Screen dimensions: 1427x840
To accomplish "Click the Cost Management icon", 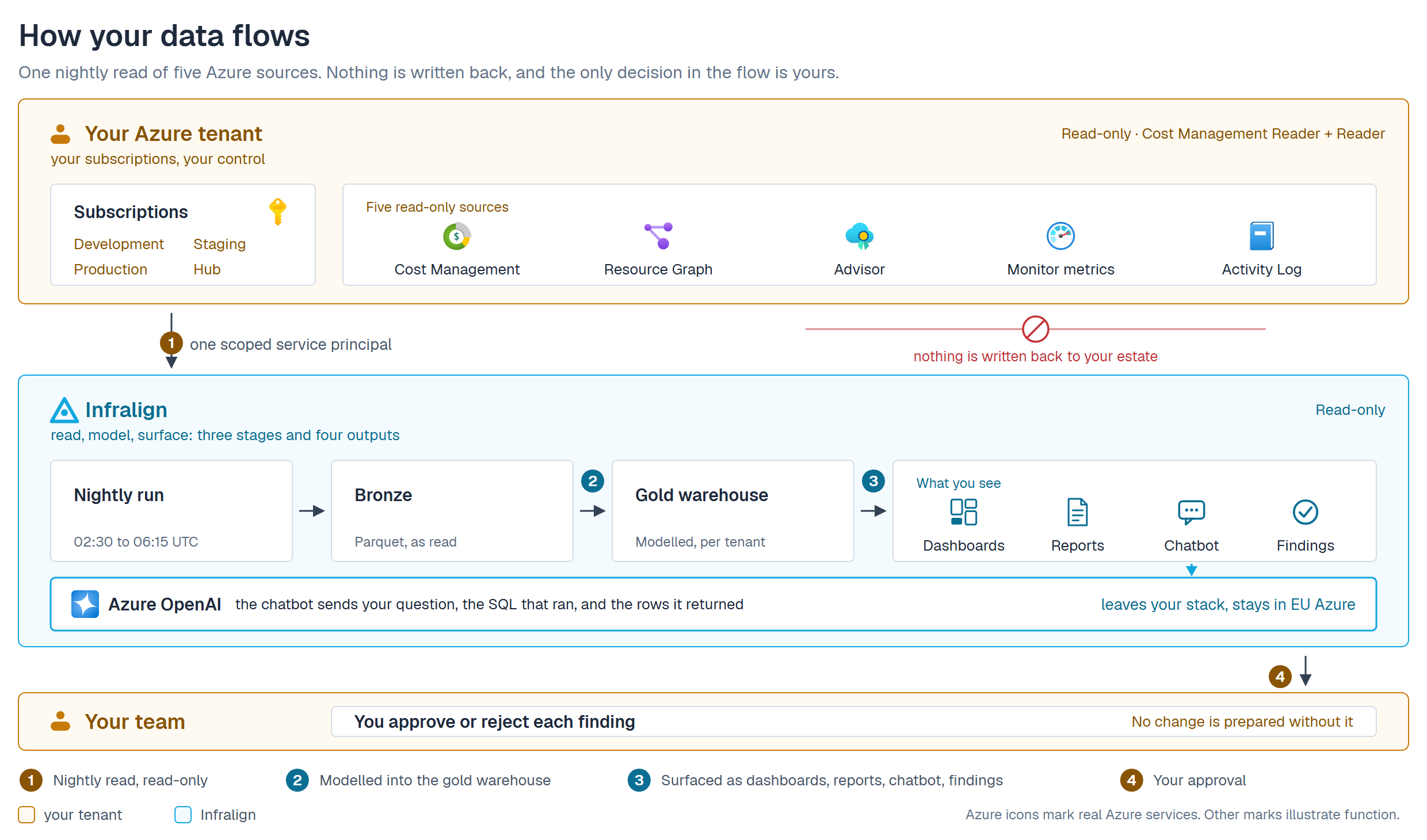I will (x=457, y=236).
